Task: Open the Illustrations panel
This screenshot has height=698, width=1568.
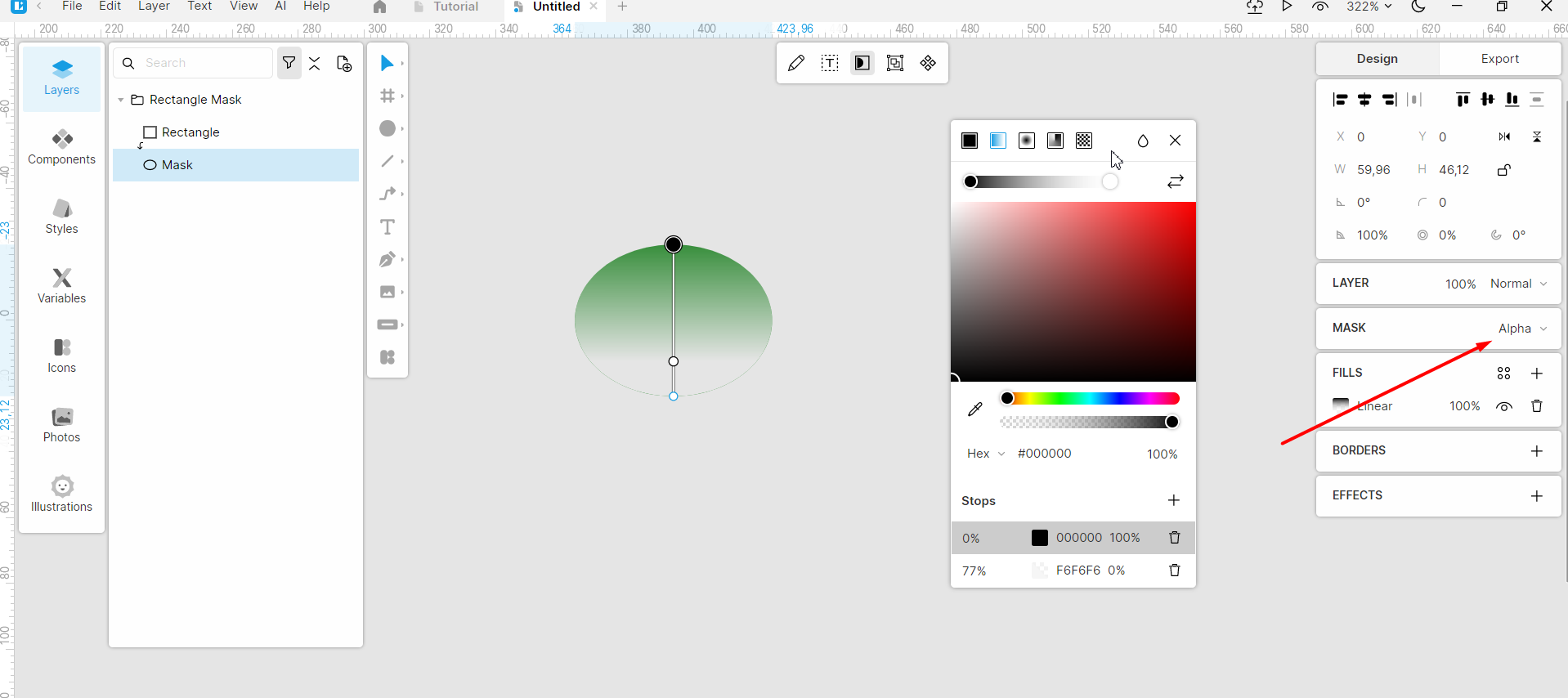Action: click(x=62, y=494)
